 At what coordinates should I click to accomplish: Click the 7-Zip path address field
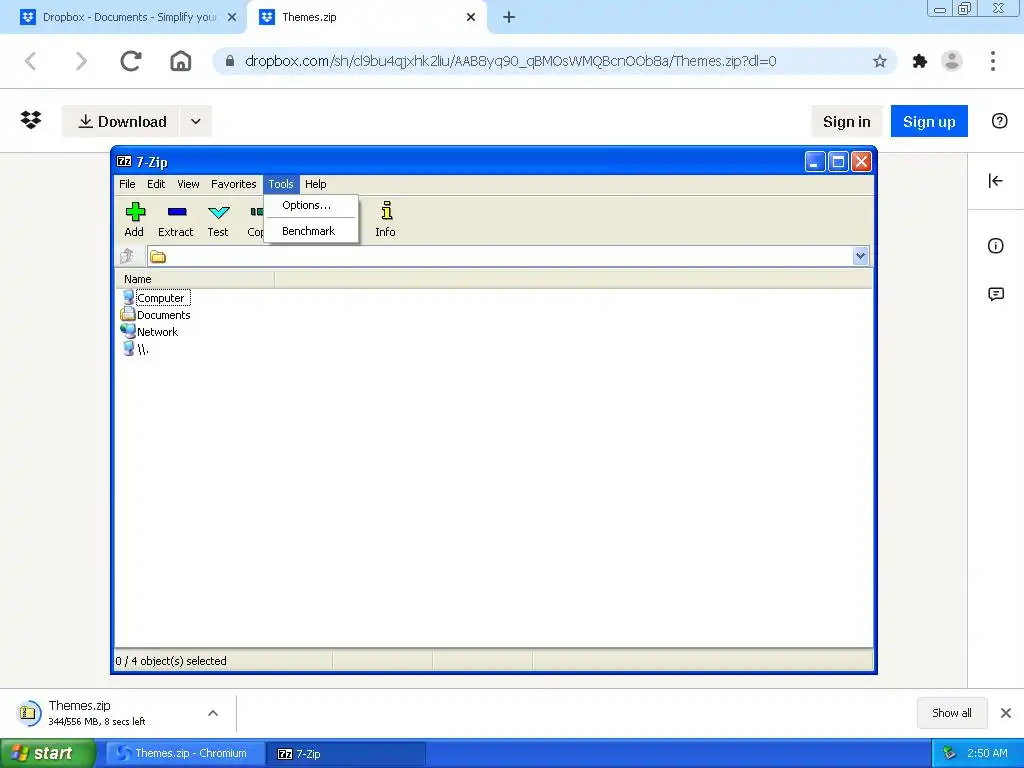[500, 256]
